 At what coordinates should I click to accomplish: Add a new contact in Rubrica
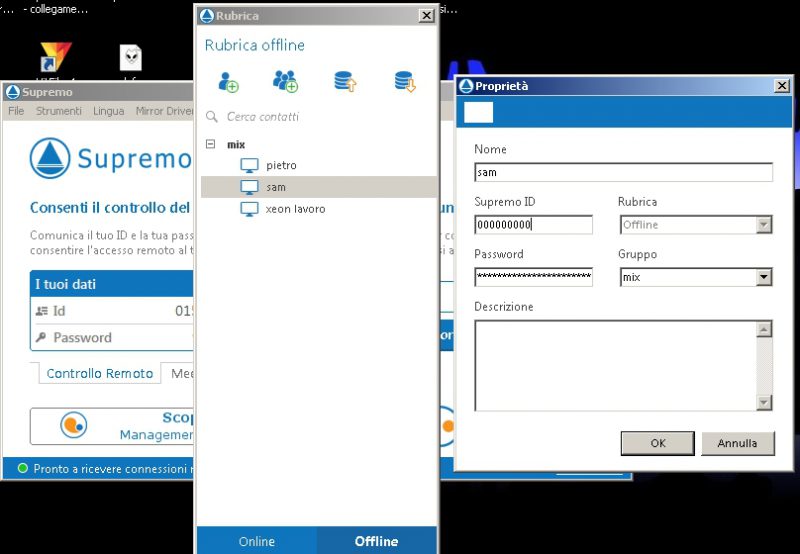click(228, 82)
